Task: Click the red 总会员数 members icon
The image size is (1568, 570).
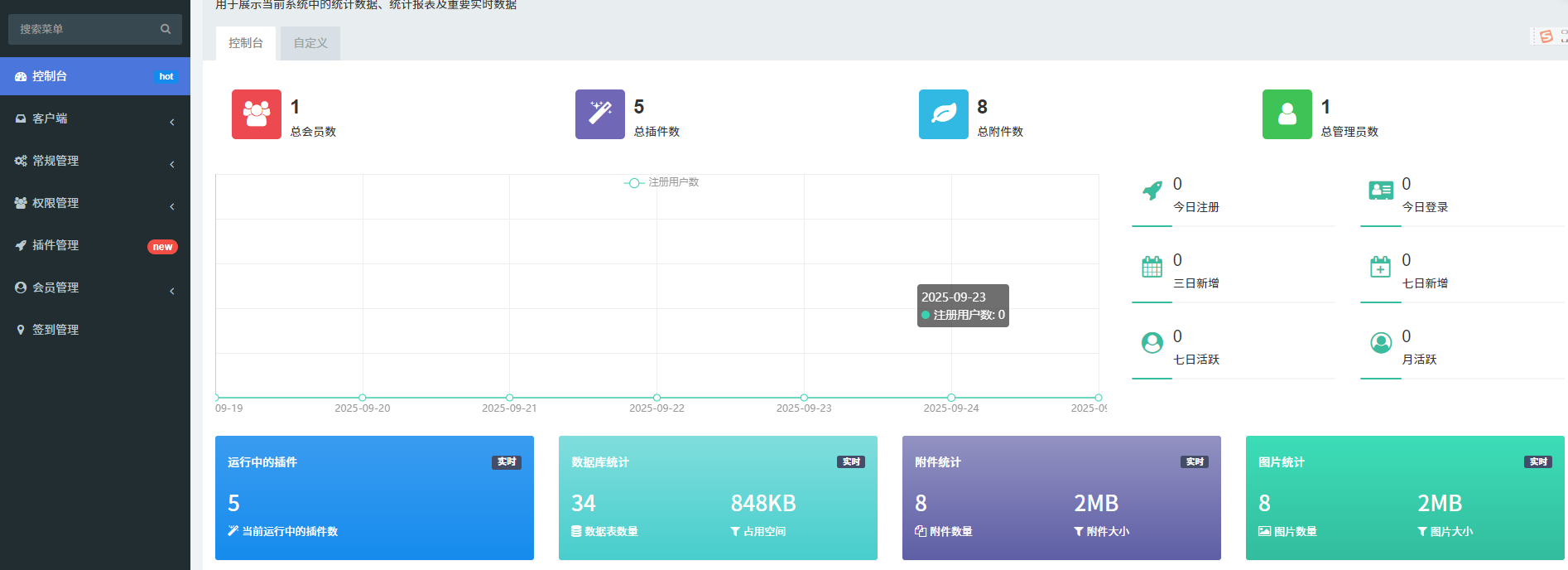Action: 256,114
